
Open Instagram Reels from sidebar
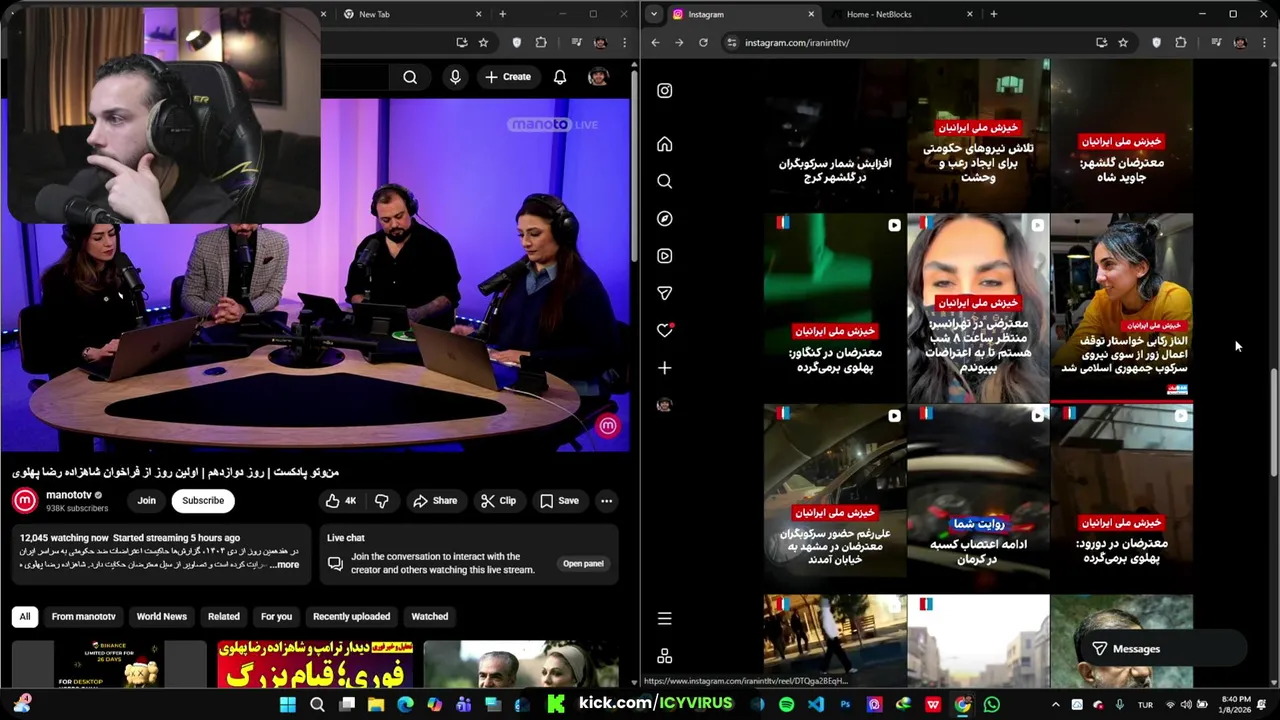click(664, 256)
